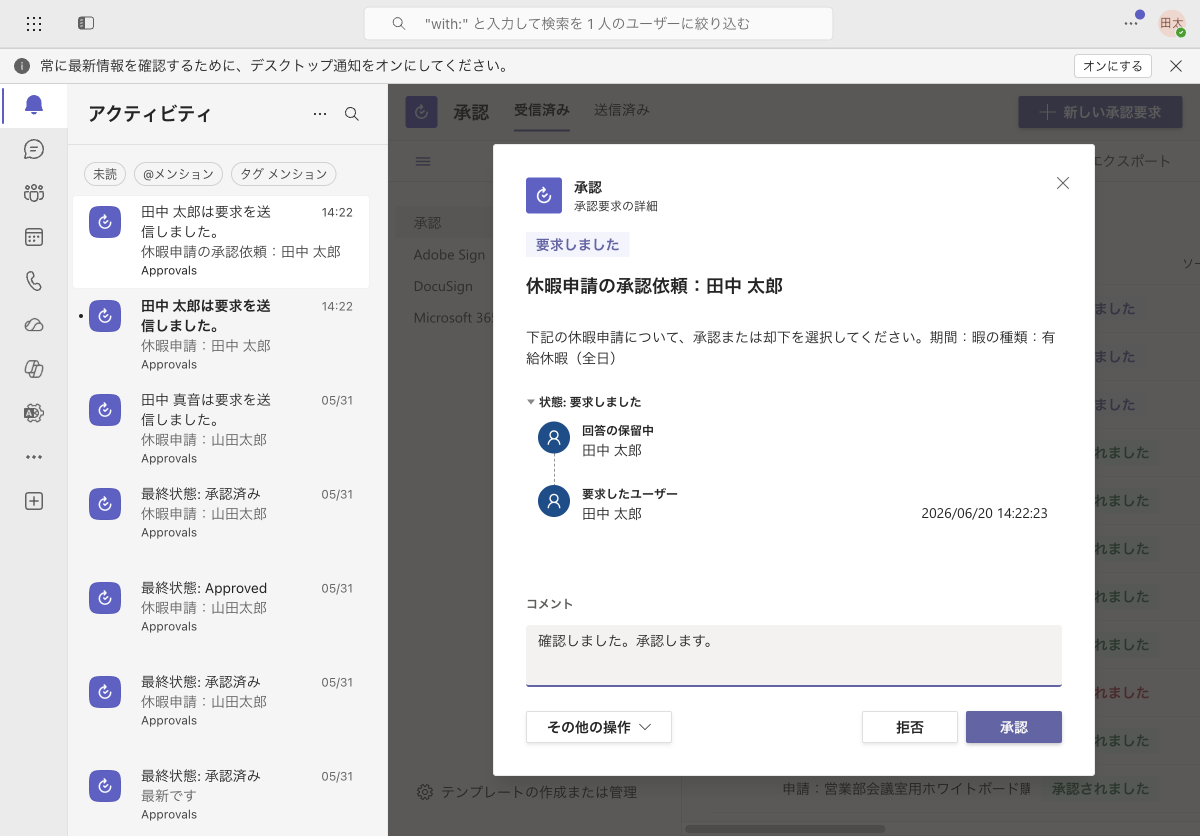The width and height of the screenshot is (1200, 836).
Task: Open Calls phone icon in left rail
Action: point(34,281)
